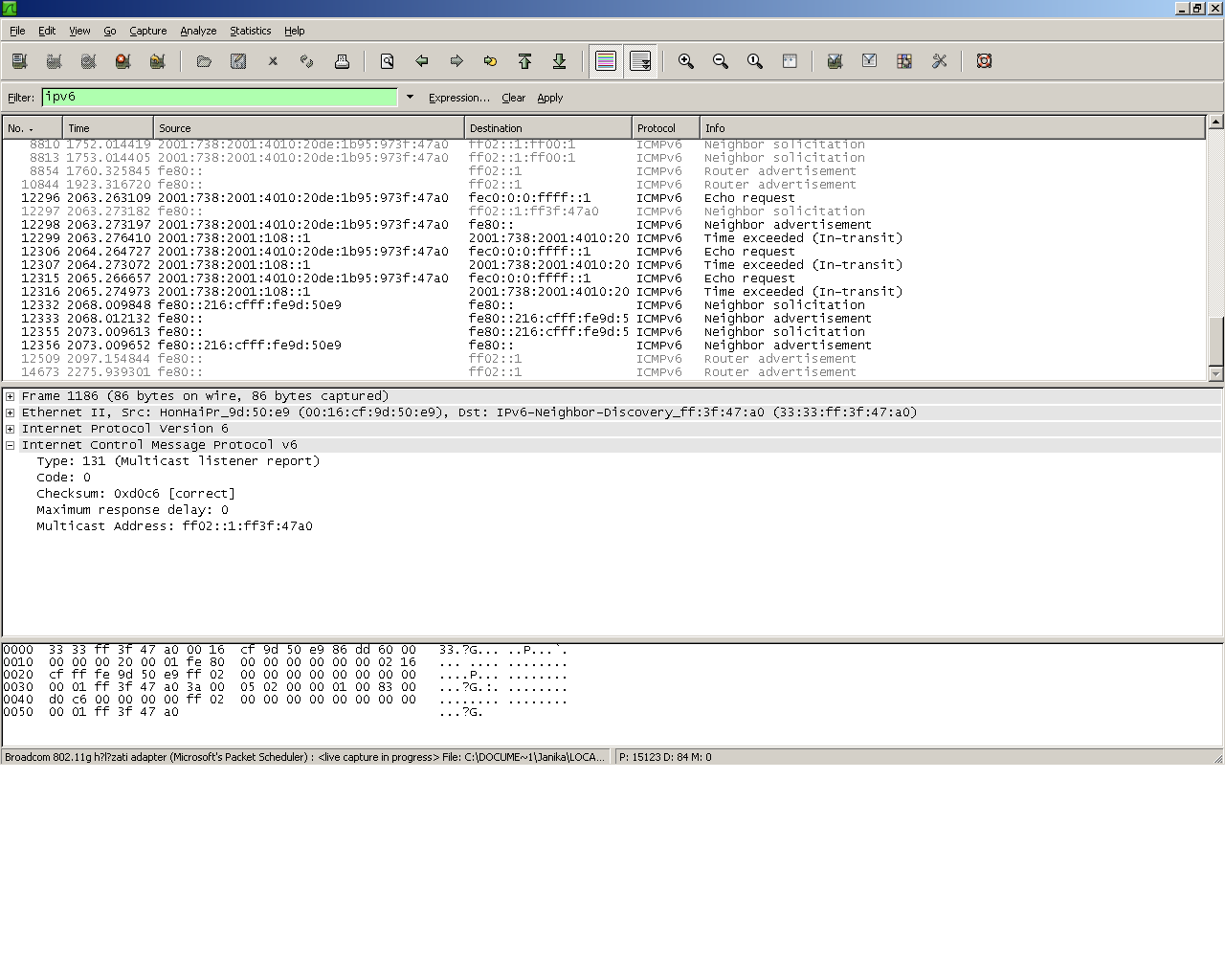
Task: Go to the last packet
Action: click(560, 60)
